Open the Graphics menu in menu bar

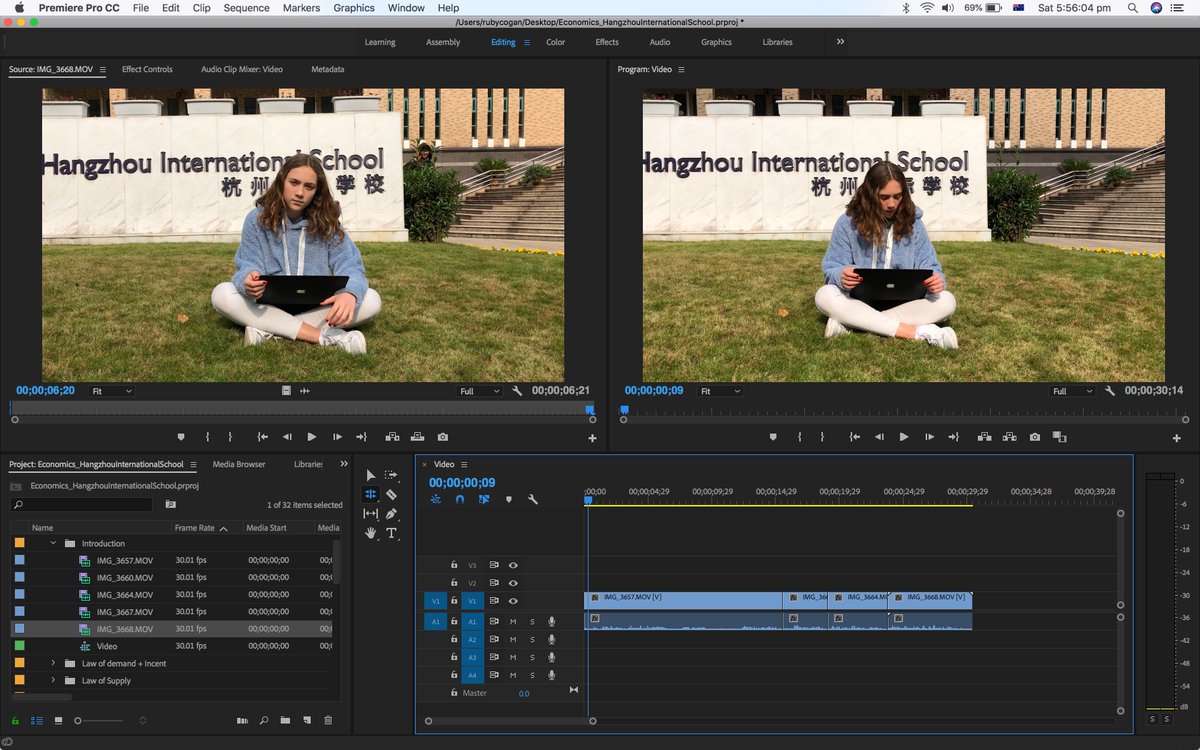354,8
